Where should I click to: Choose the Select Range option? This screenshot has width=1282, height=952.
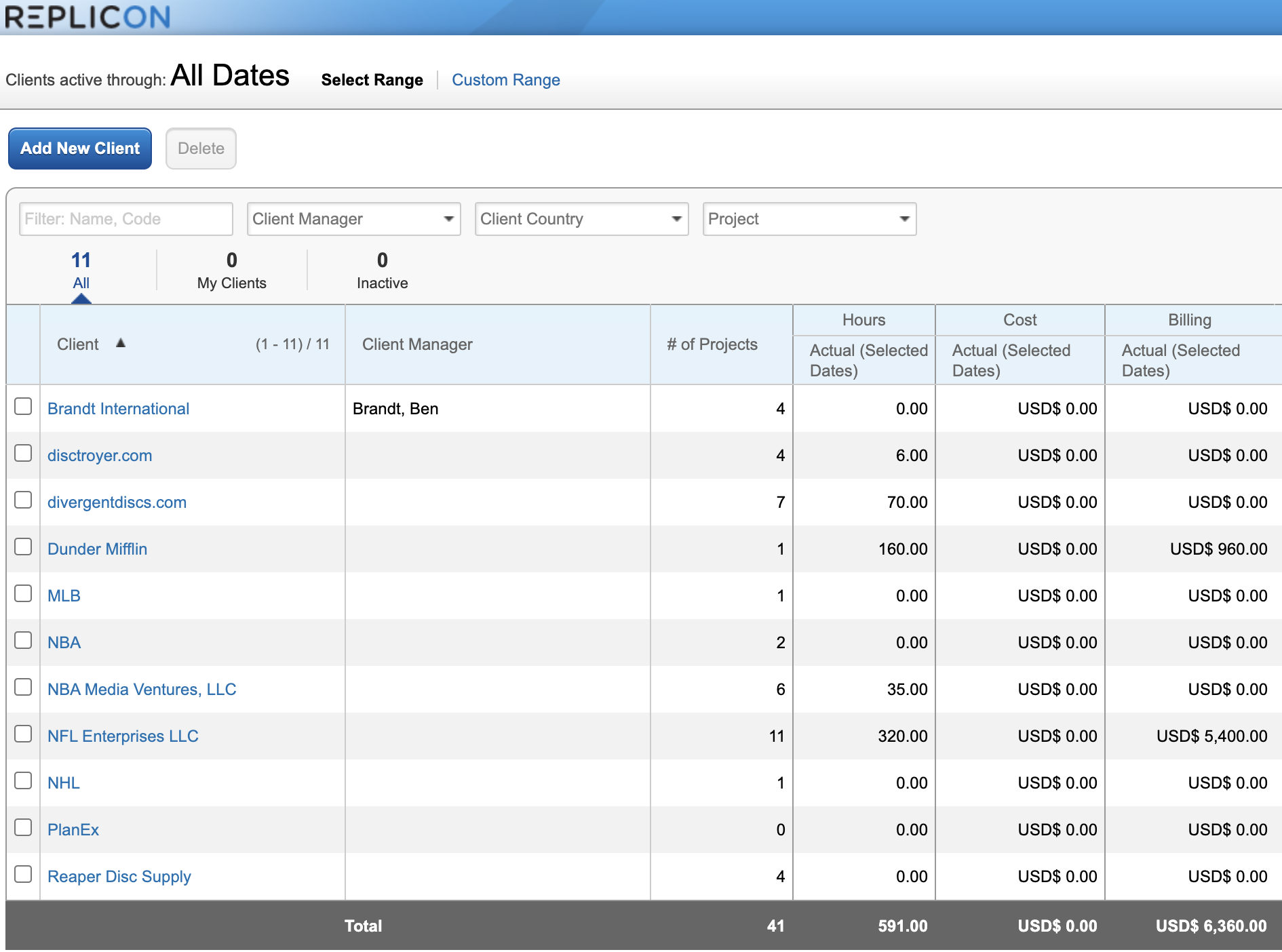(x=372, y=80)
